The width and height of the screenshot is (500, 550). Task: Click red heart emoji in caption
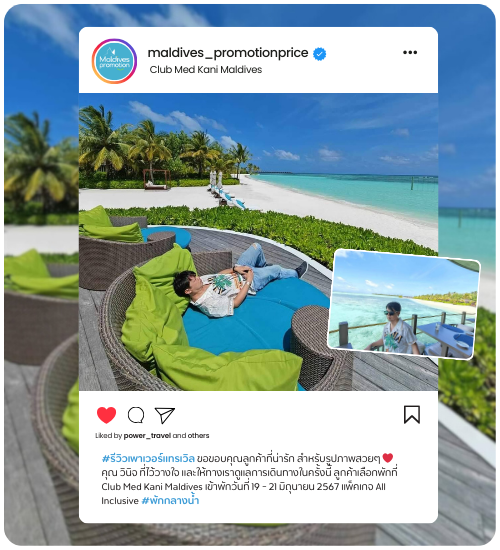(387, 458)
